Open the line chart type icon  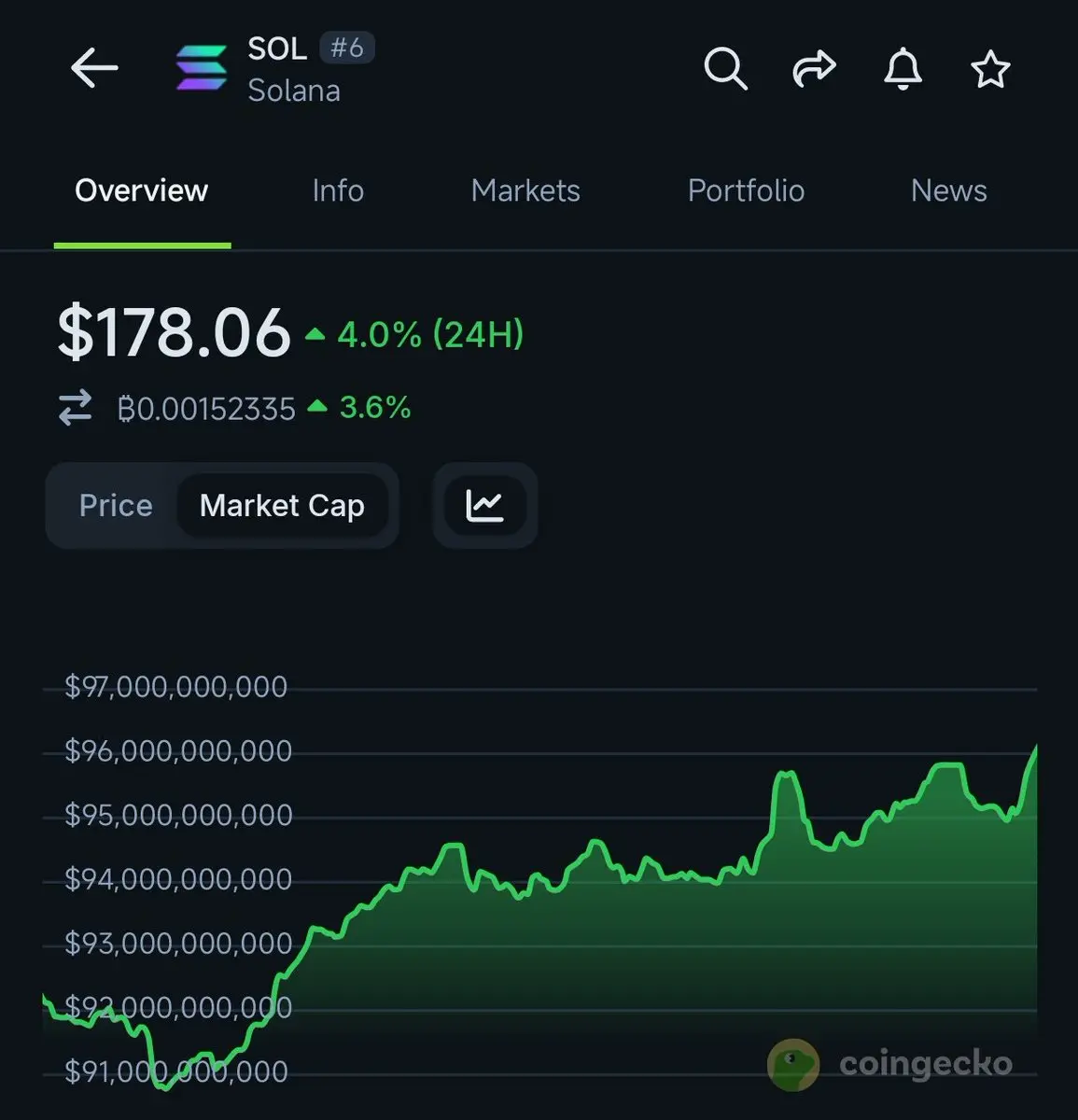click(485, 506)
